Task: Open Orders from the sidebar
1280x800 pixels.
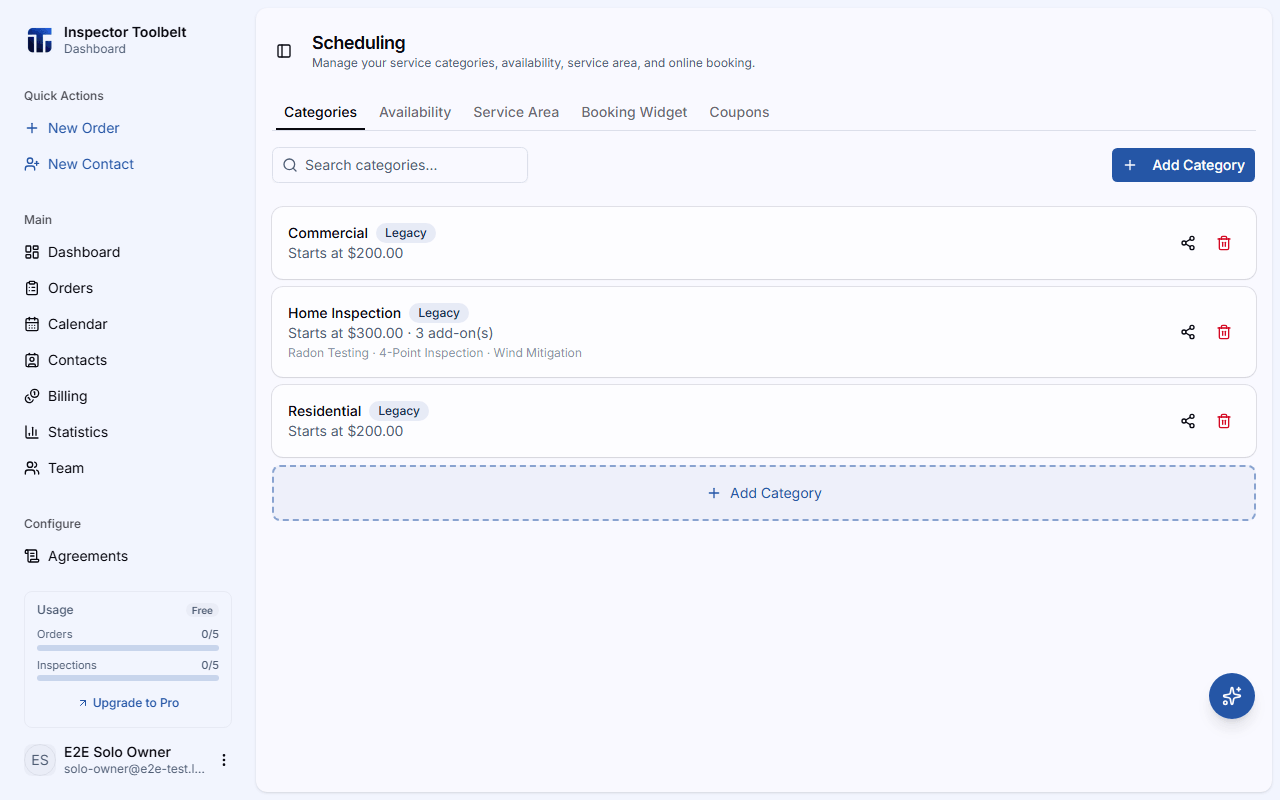Action: pos(128,288)
